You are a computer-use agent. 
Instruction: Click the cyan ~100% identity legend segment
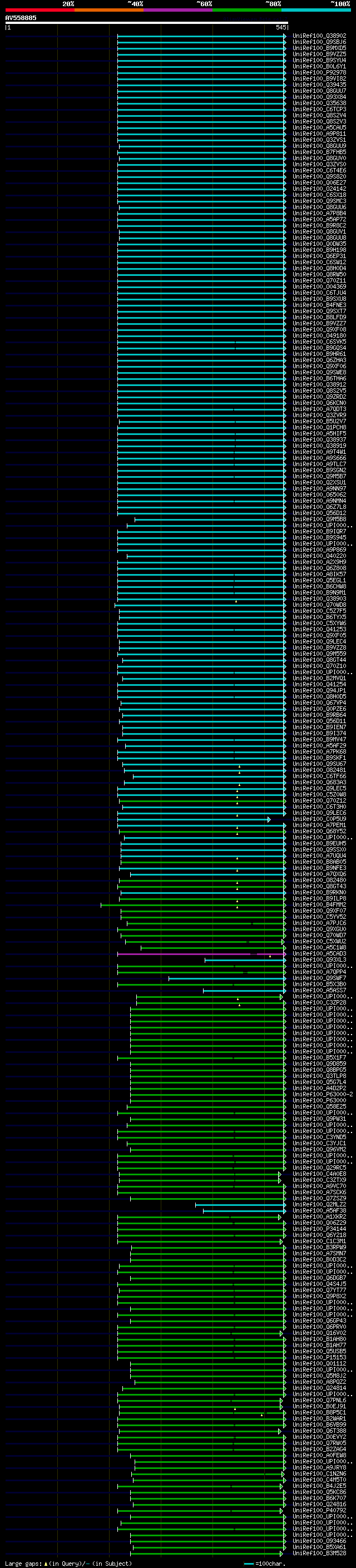[x=316, y=10]
